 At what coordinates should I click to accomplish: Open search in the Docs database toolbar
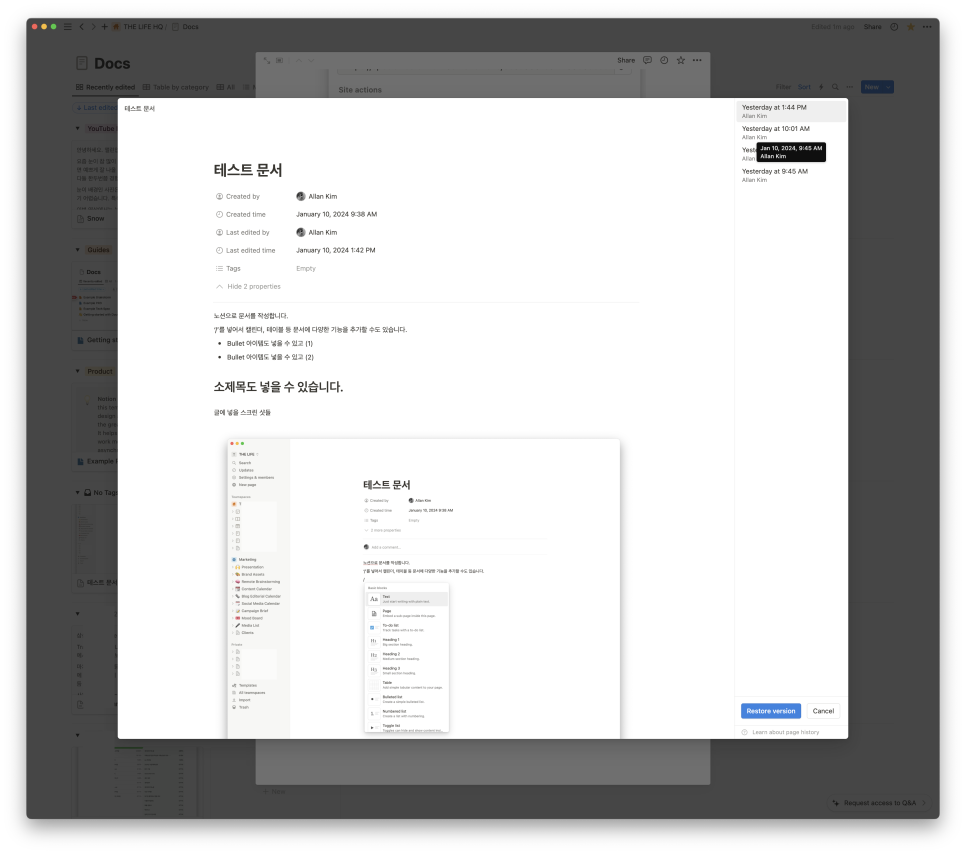click(x=835, y=87)
